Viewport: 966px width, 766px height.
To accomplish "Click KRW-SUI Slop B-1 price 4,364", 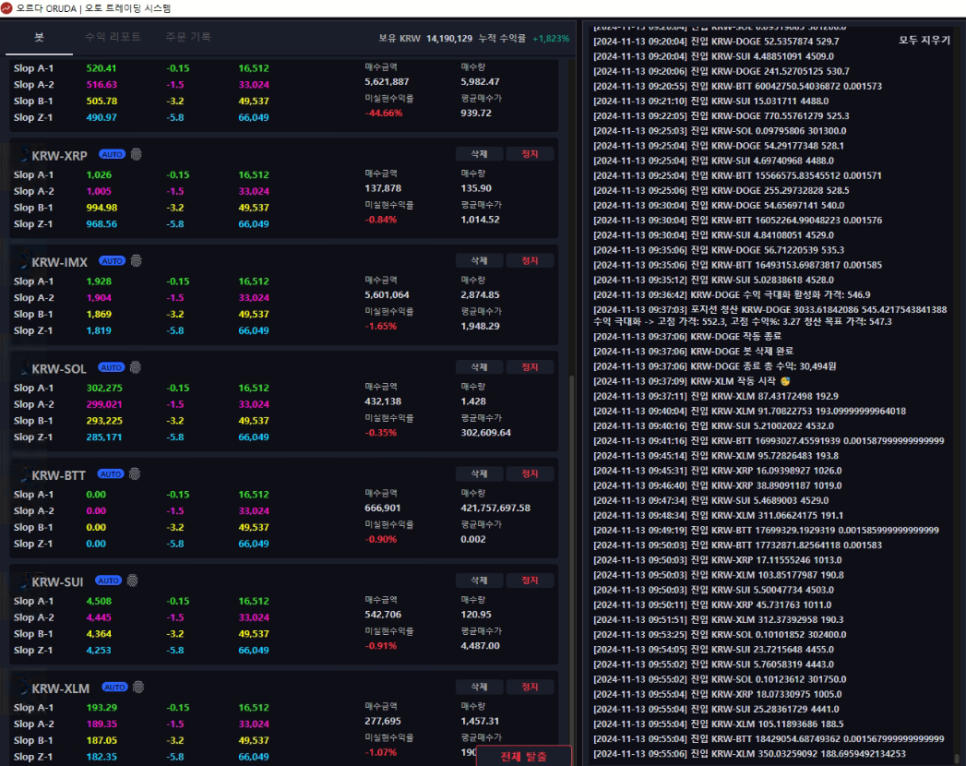I will [99, 634].
